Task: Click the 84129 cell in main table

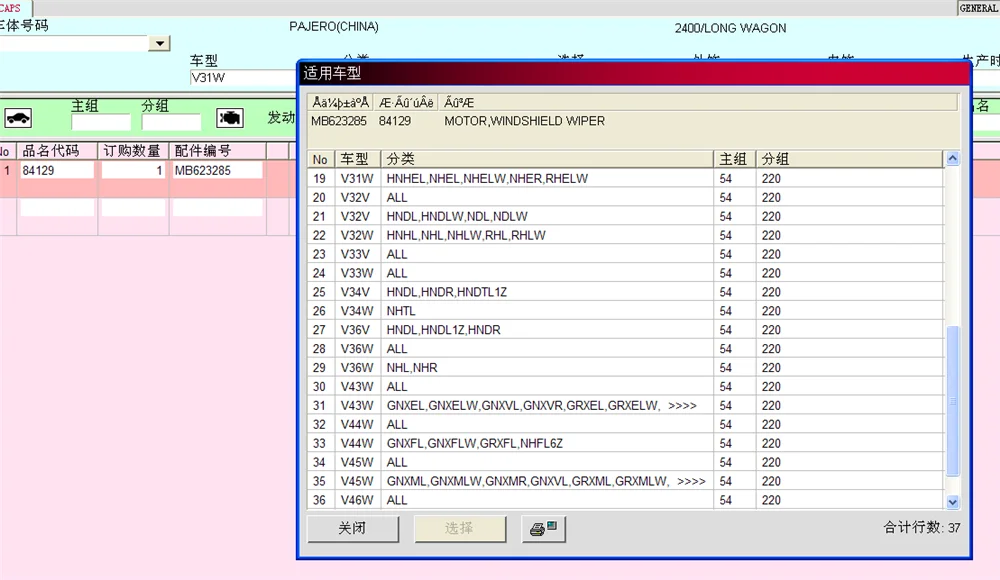Action: (x=57, y=170)
